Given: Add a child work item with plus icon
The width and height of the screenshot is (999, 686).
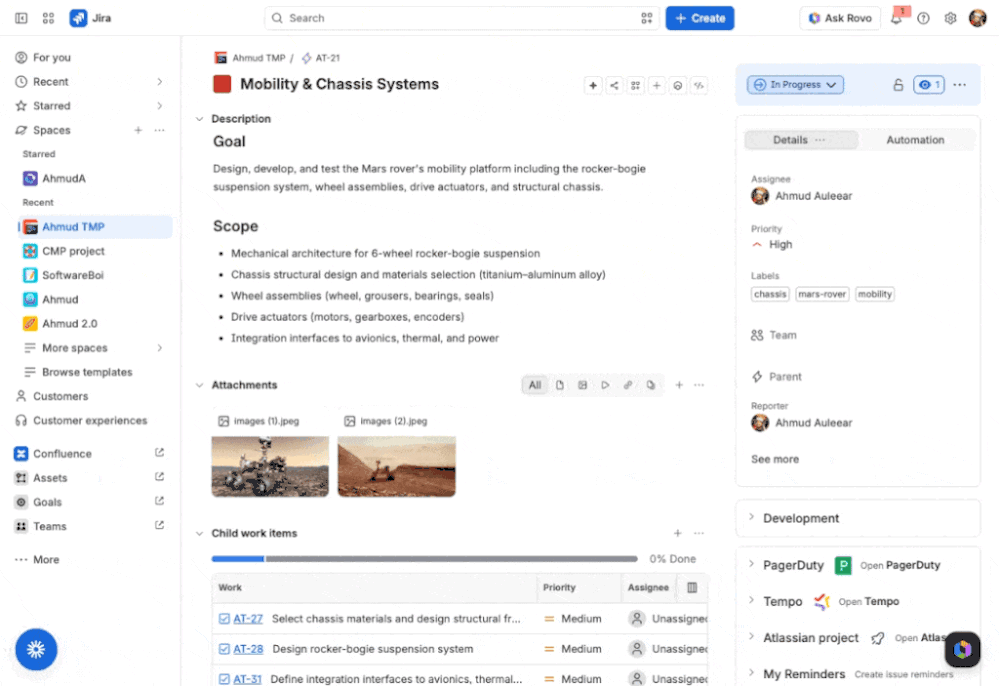Looking at the screenshot, I should (678, 533).
